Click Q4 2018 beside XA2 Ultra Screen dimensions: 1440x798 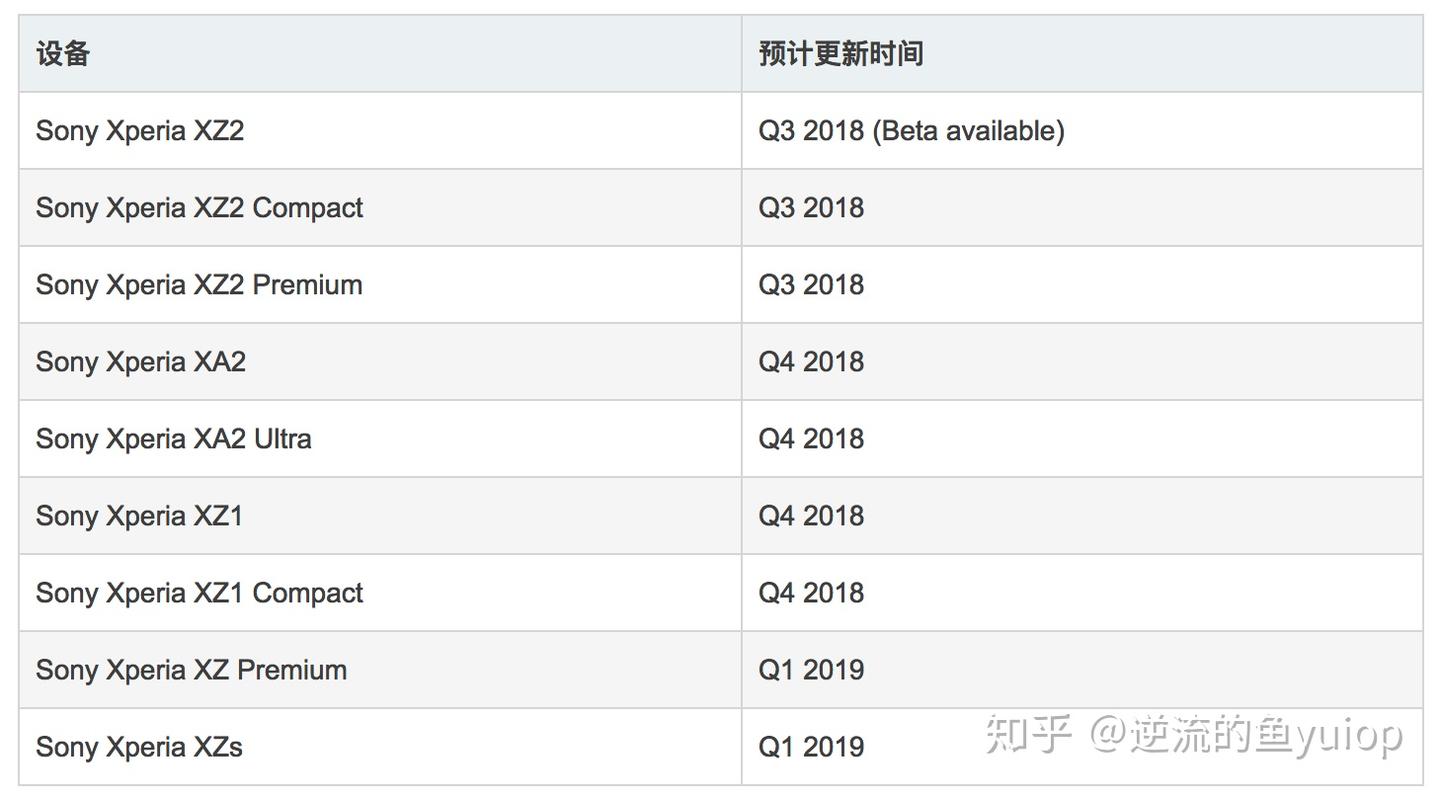811,439
